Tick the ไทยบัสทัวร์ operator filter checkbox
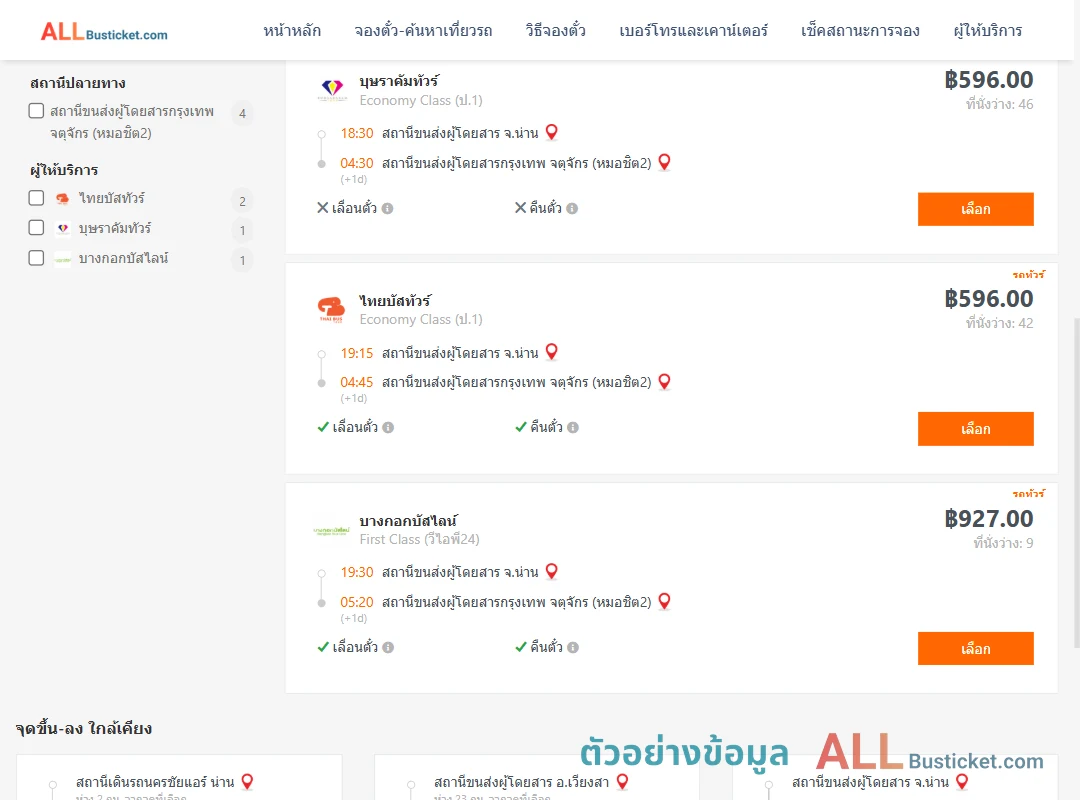This screenshot has width=1080, height=800. point(37,198)
